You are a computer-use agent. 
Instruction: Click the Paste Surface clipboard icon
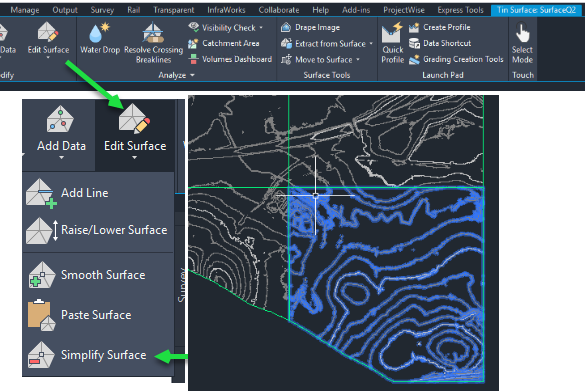coord(41,315)
